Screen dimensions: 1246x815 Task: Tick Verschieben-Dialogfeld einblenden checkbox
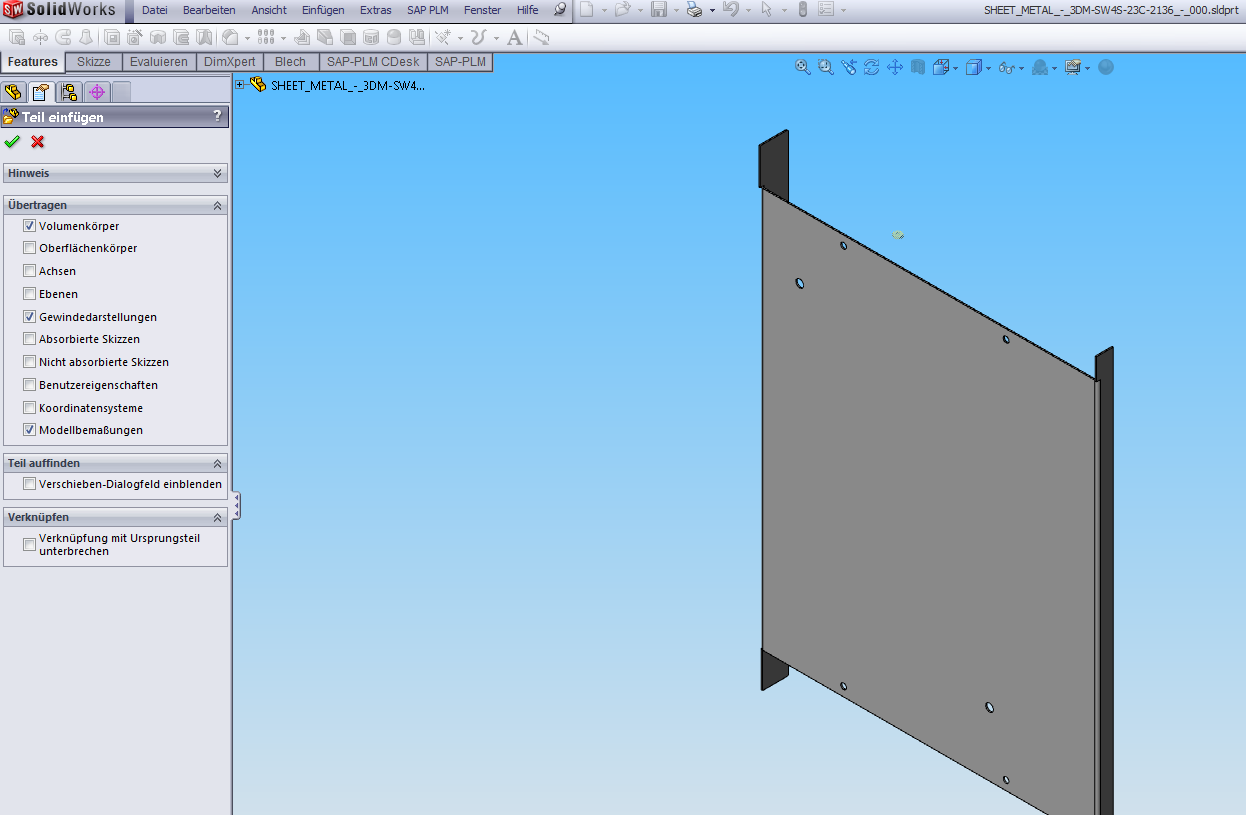coord(29,484)
